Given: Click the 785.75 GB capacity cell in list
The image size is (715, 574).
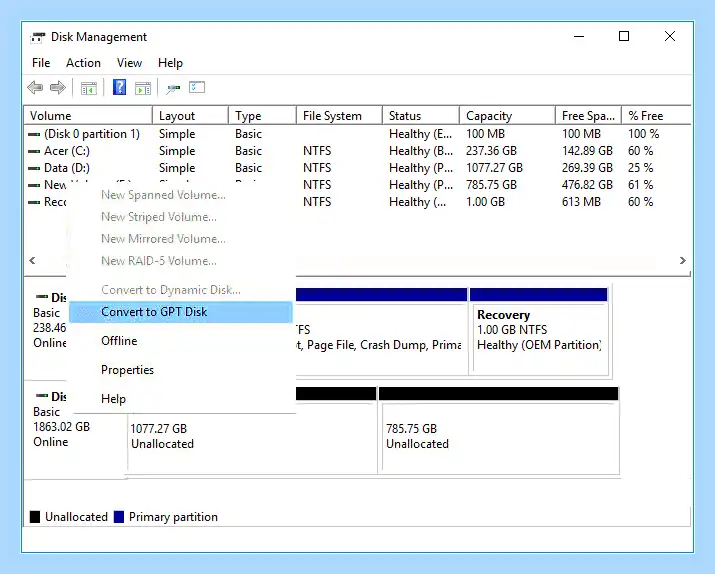Looking at the screenshot, I should click(491, 185).
